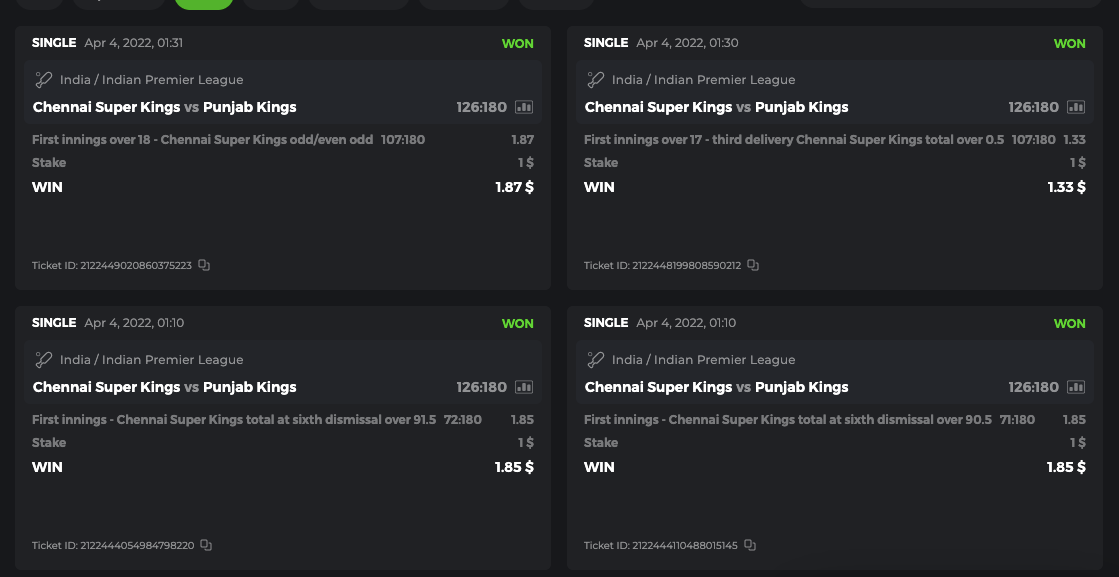The height and width of the screenshot is (577, 1119).
Task: Click stats chart icon in over 90.5 bet
Action: (x=1076, y=387)
